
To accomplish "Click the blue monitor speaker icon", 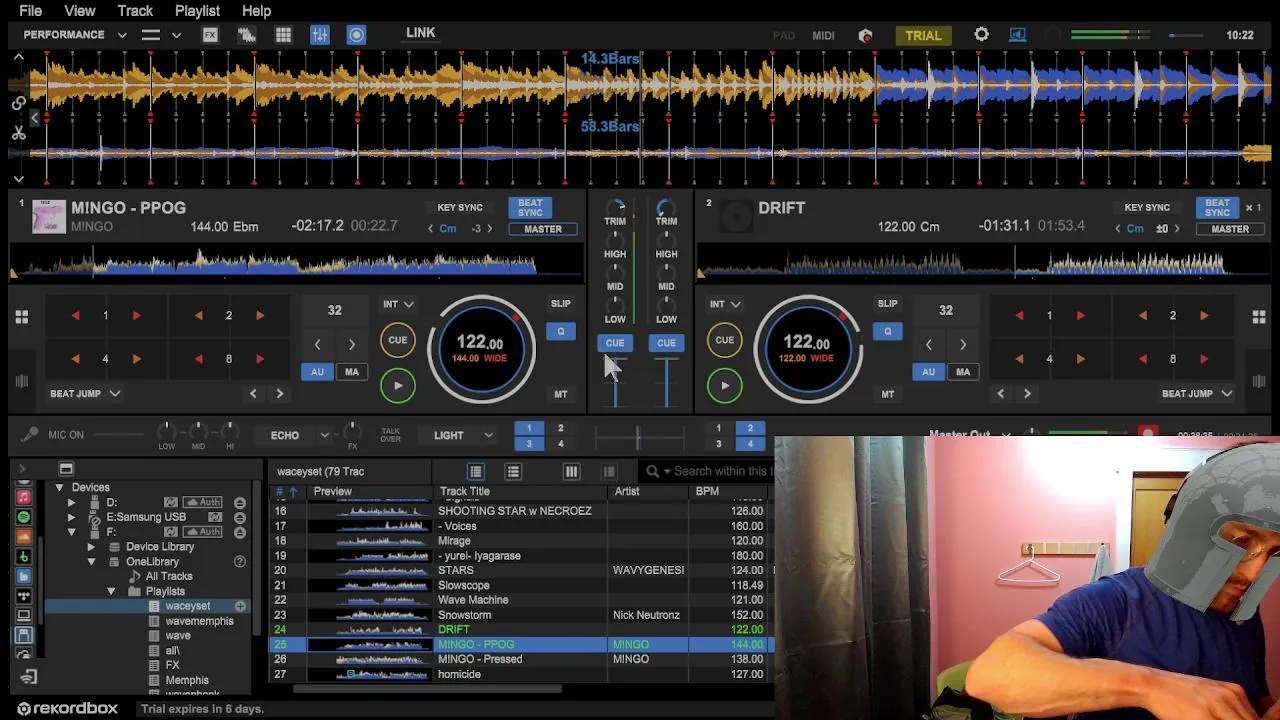I will click(1017, 35).
